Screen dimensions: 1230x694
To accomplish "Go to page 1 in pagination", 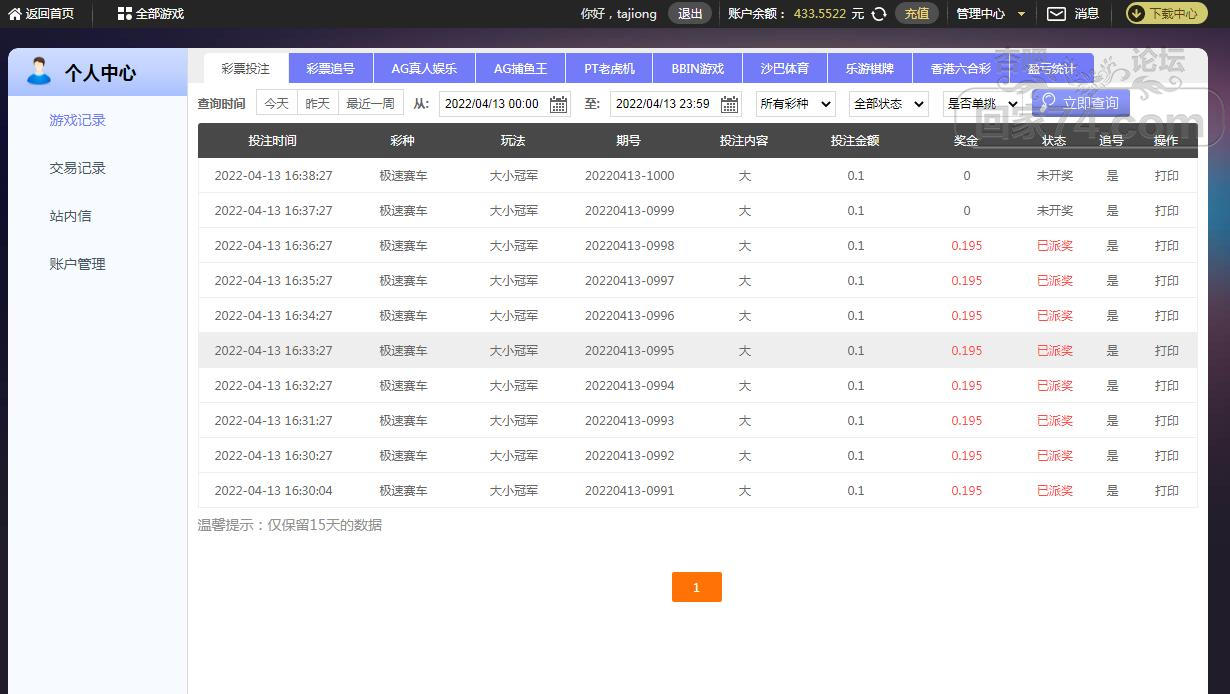I will point(697,588).
